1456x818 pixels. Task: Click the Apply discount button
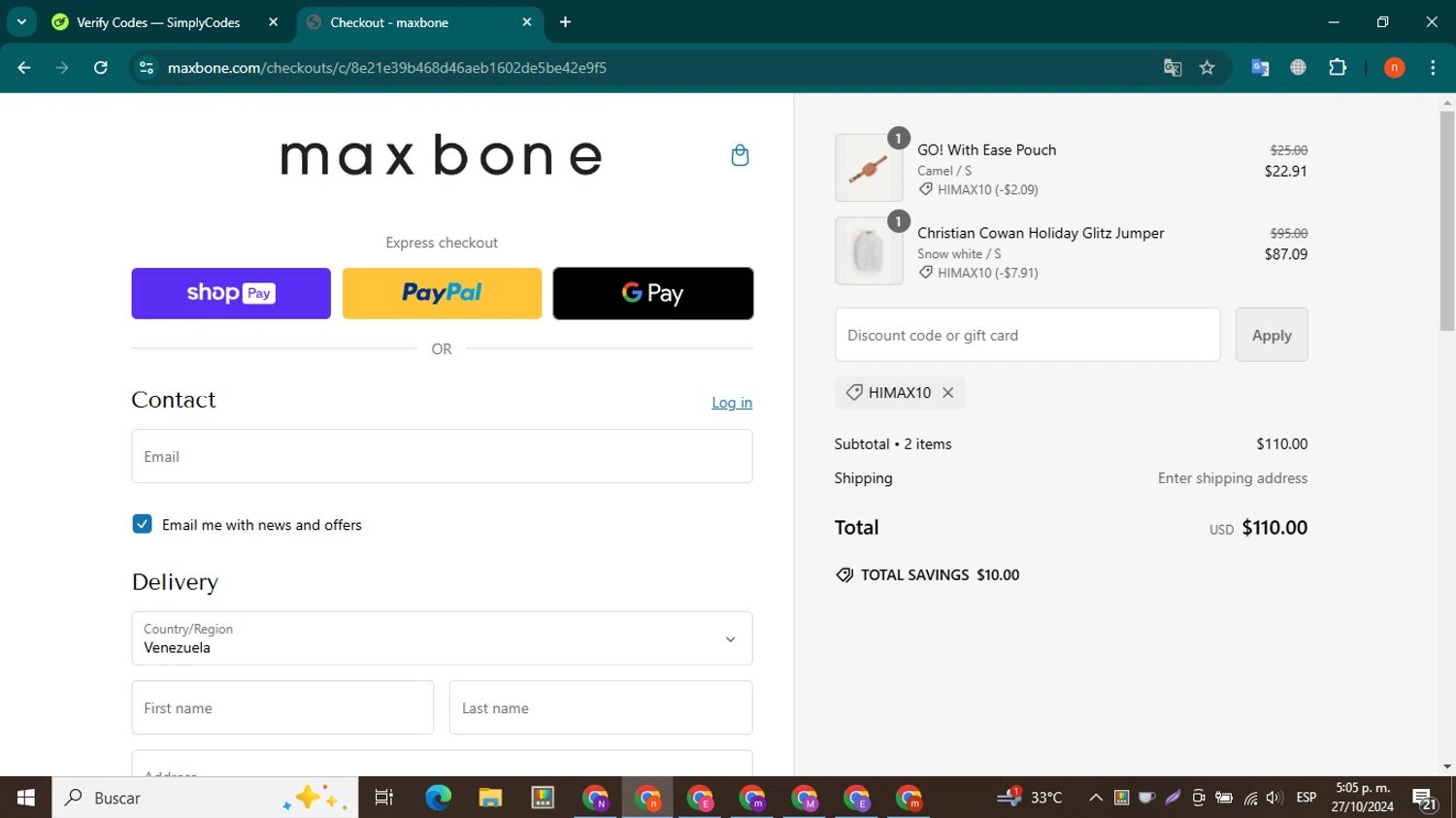click(1272, 335)
